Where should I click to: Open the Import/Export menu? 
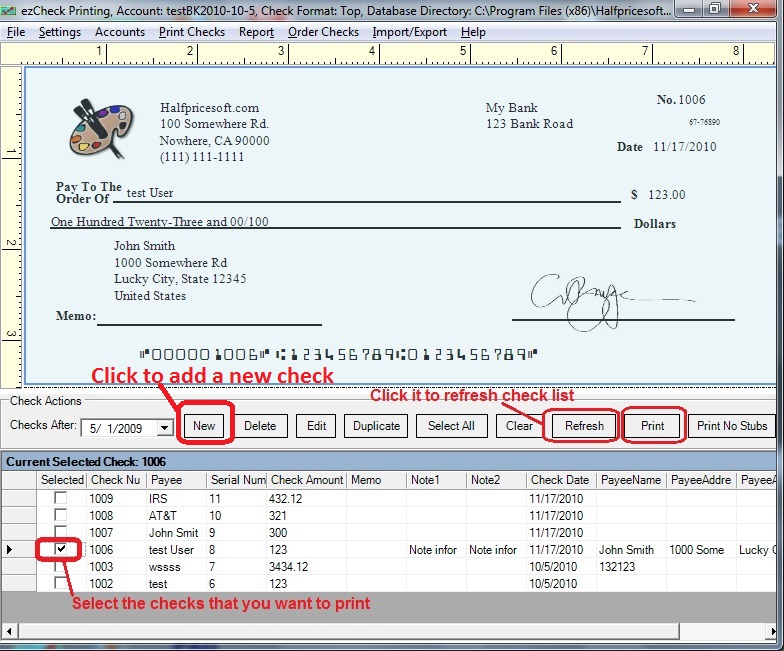[x=410, y=32]
